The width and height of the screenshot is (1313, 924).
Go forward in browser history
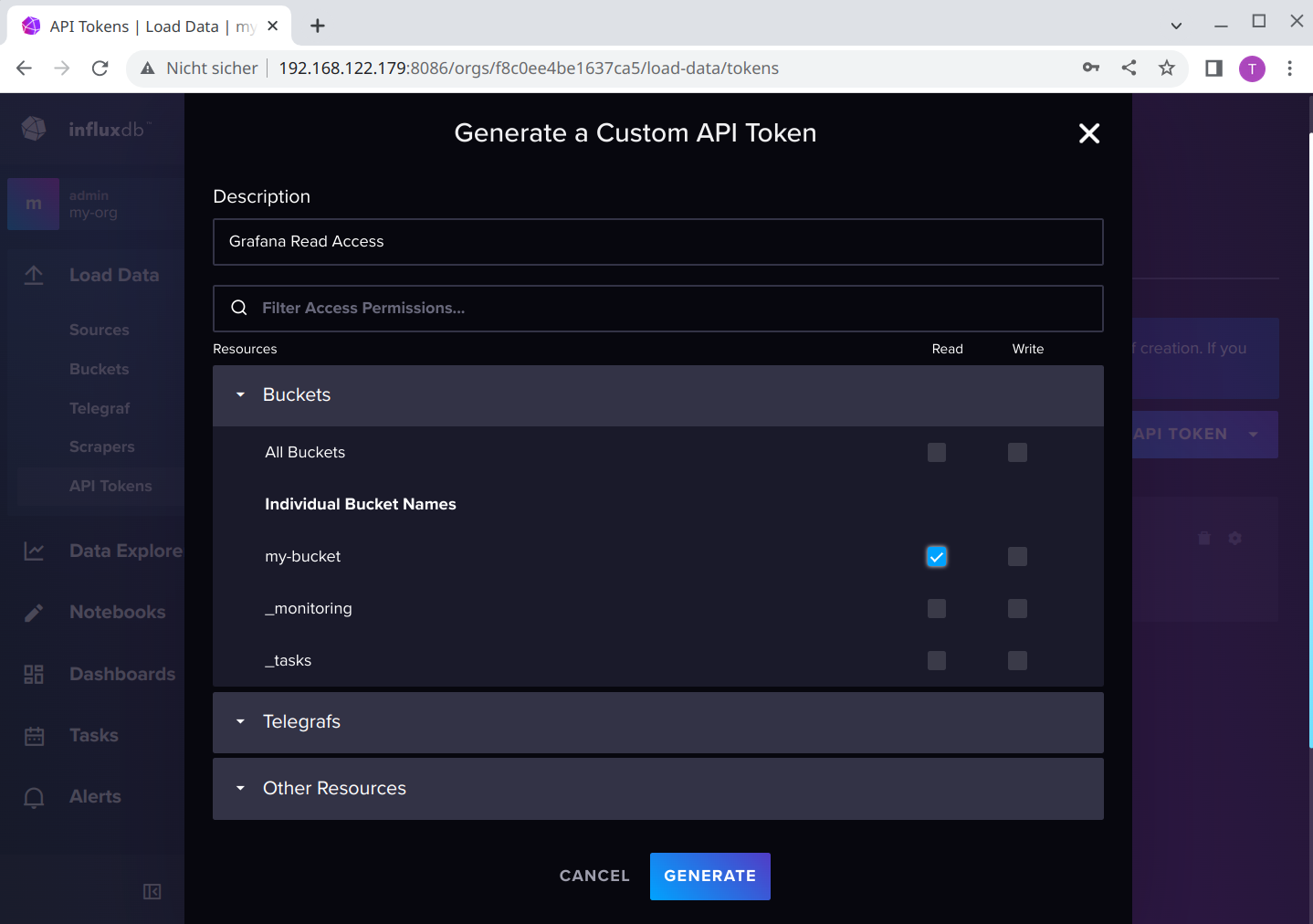[x=62, y=68]
